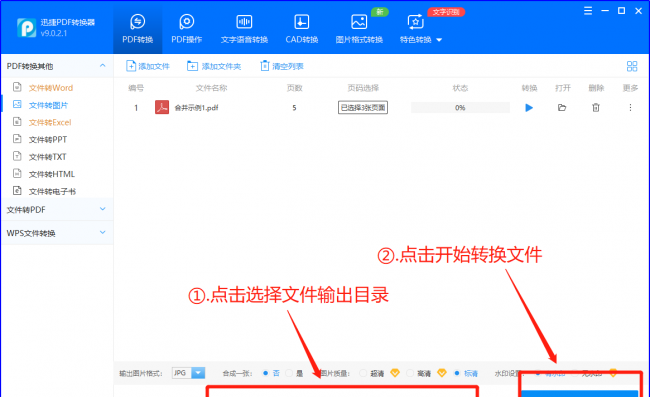The image size is (650, 397).
Task: Select 文件转HTML in sidebar
Action: [x=51, y=174]
